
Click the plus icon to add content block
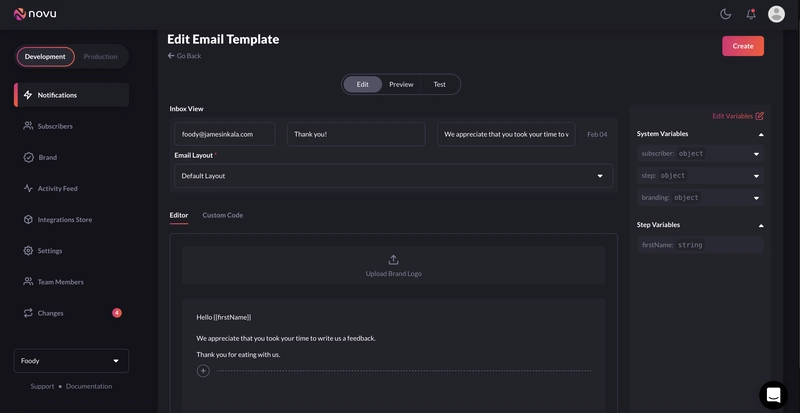(x=203, y=370)
